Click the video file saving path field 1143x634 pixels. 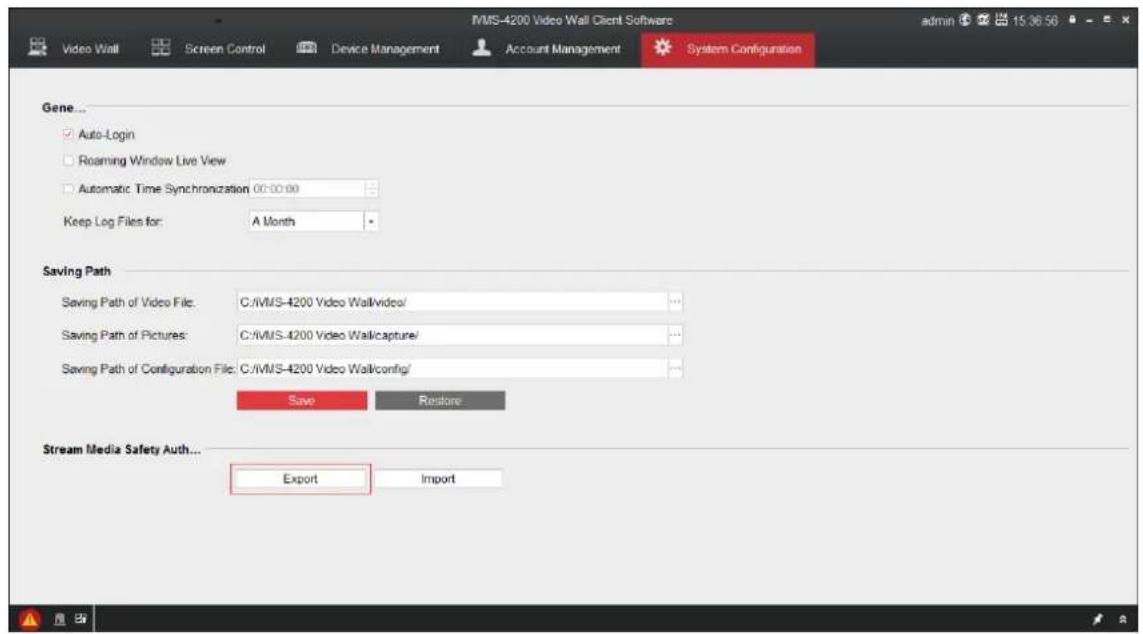pos(452,302)
